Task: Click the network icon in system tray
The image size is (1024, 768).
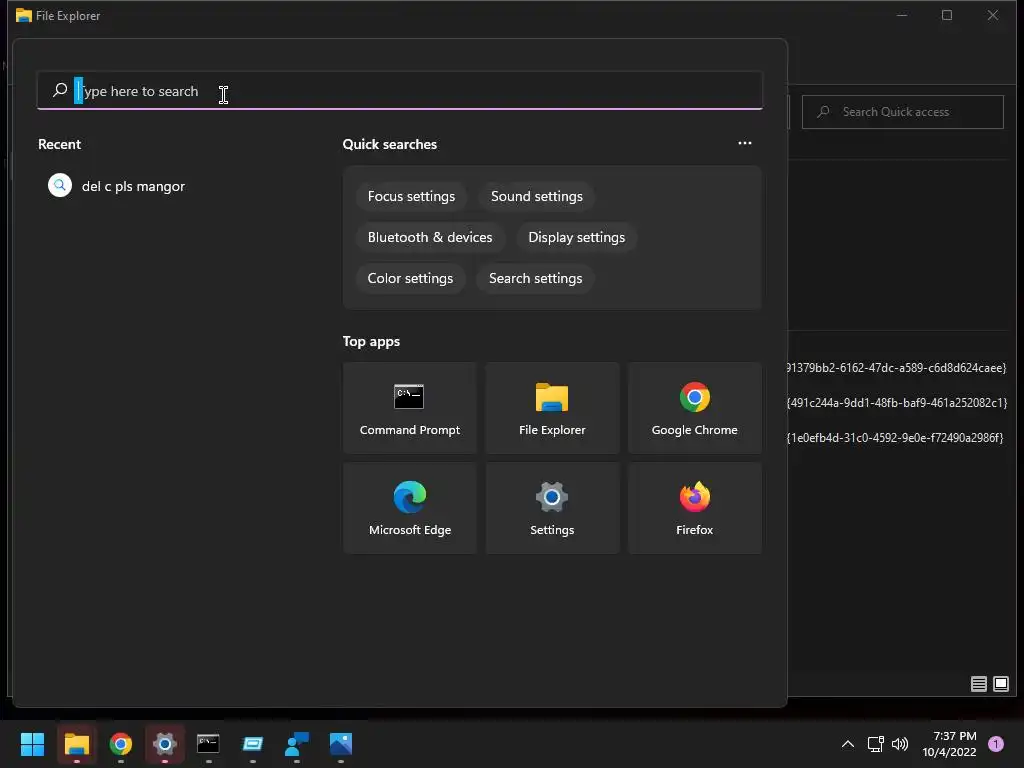Action: (x=875, y=744)
